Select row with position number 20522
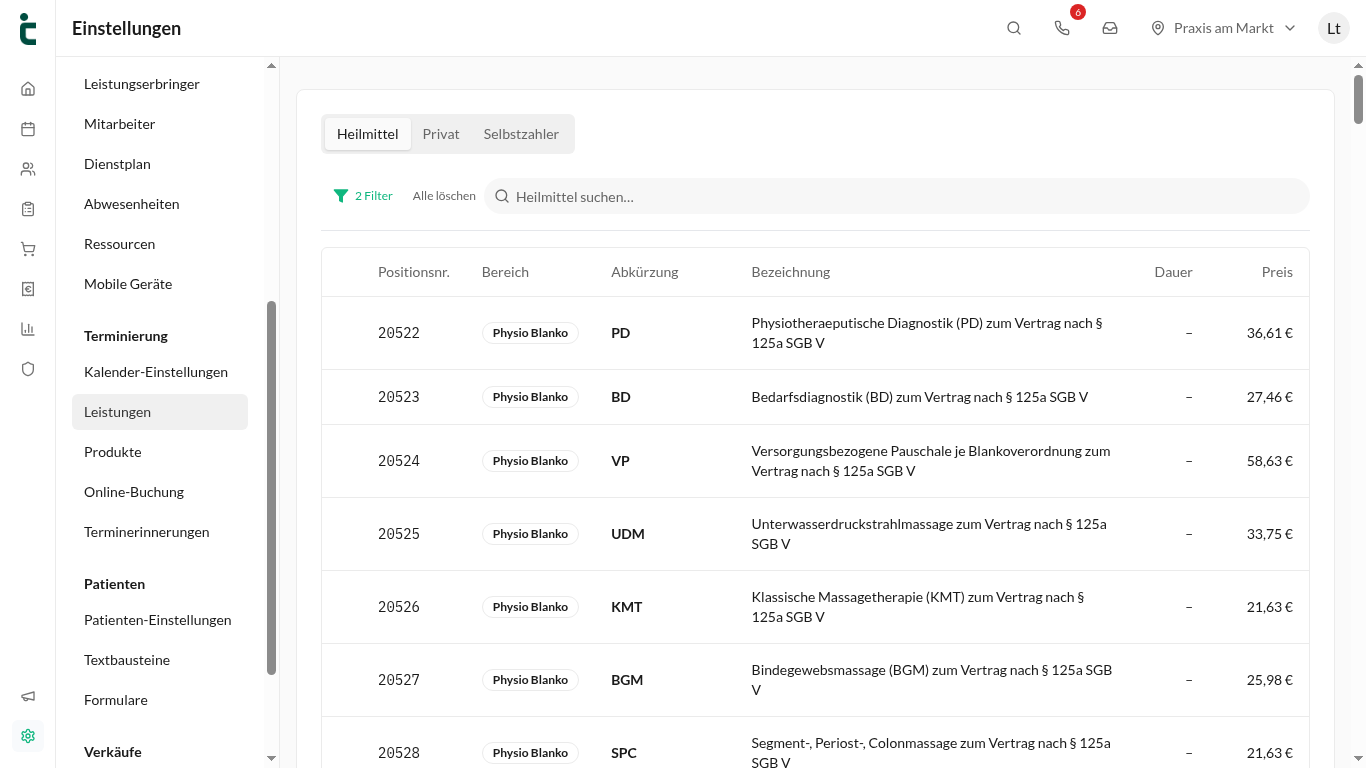Screen dimensions: 1366x768 [815, 333]
